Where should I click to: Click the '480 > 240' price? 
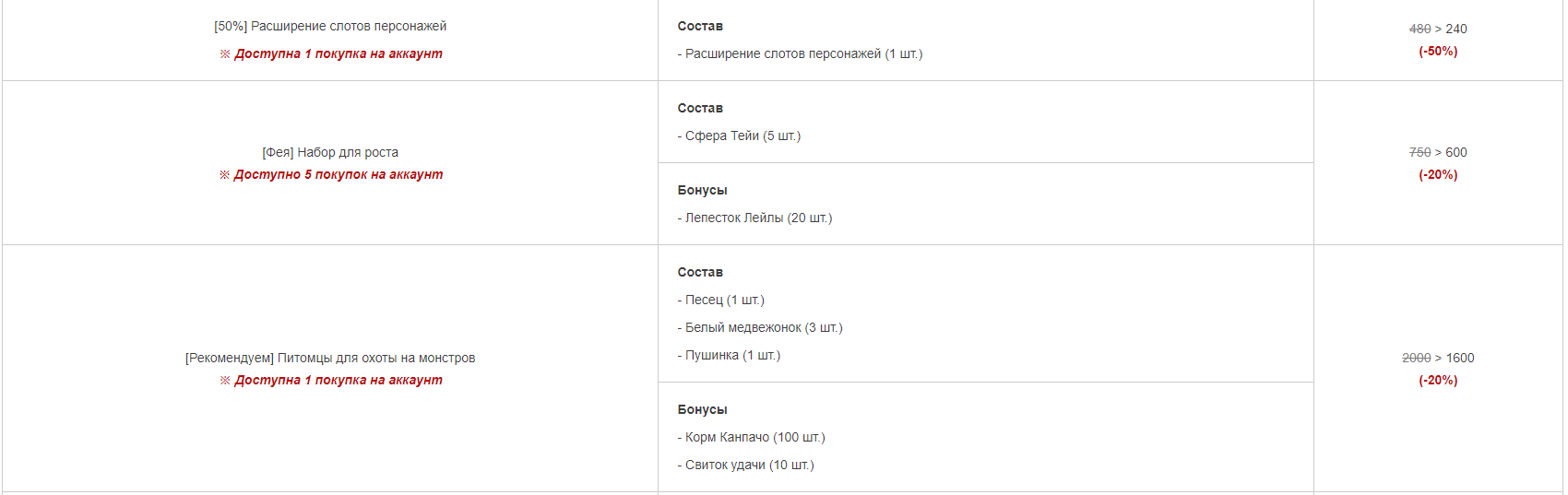click(1438, 29)
